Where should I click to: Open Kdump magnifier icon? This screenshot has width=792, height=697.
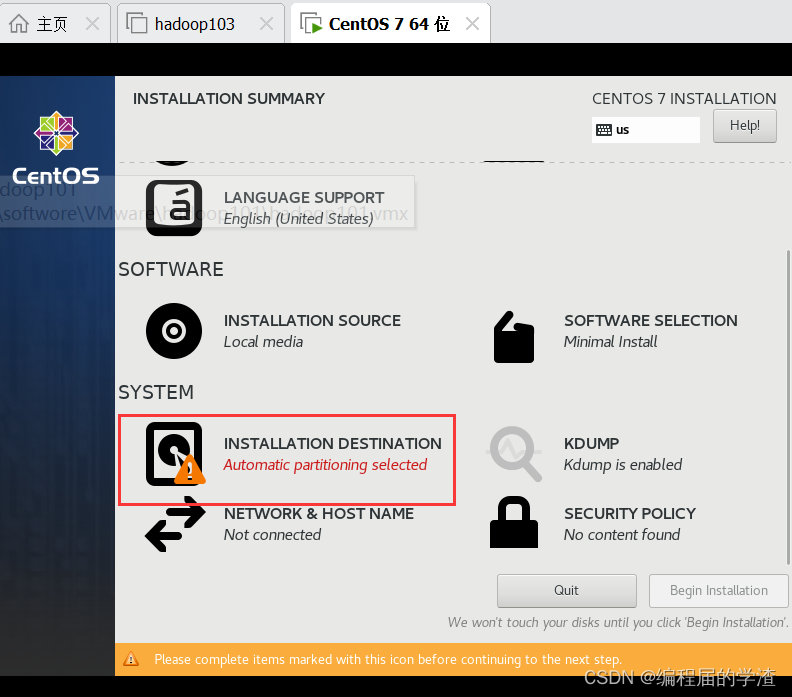515,454
